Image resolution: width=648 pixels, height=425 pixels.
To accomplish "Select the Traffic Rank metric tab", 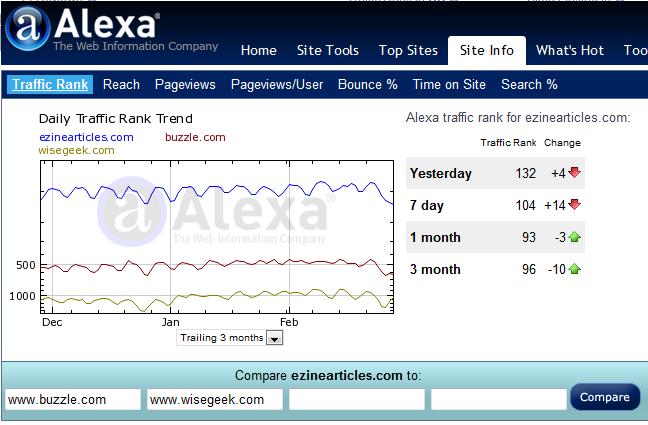I will (50, 84).
